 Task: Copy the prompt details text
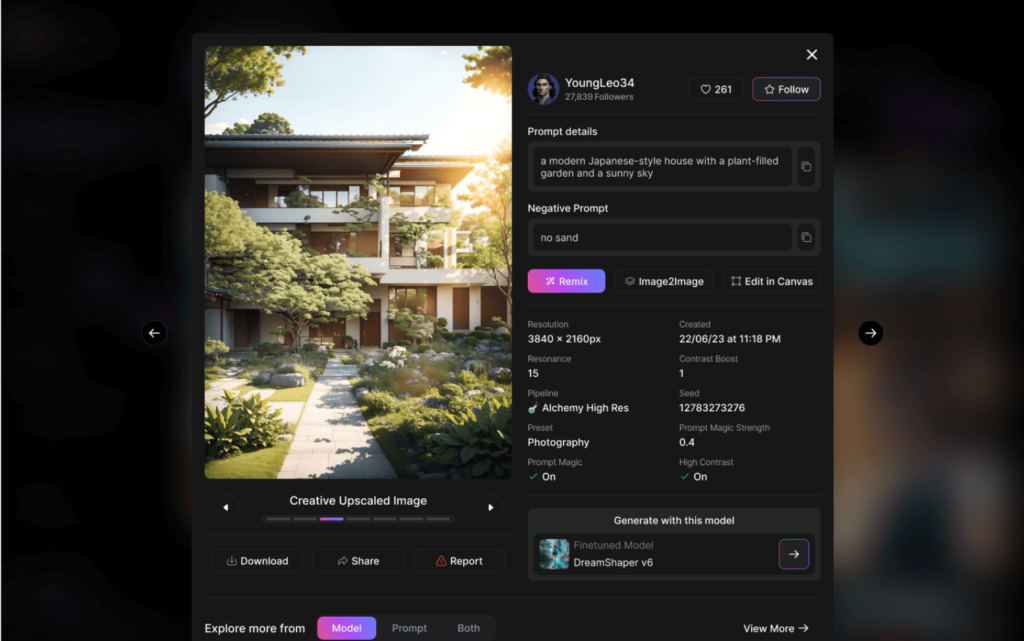[x=806, y=167]
